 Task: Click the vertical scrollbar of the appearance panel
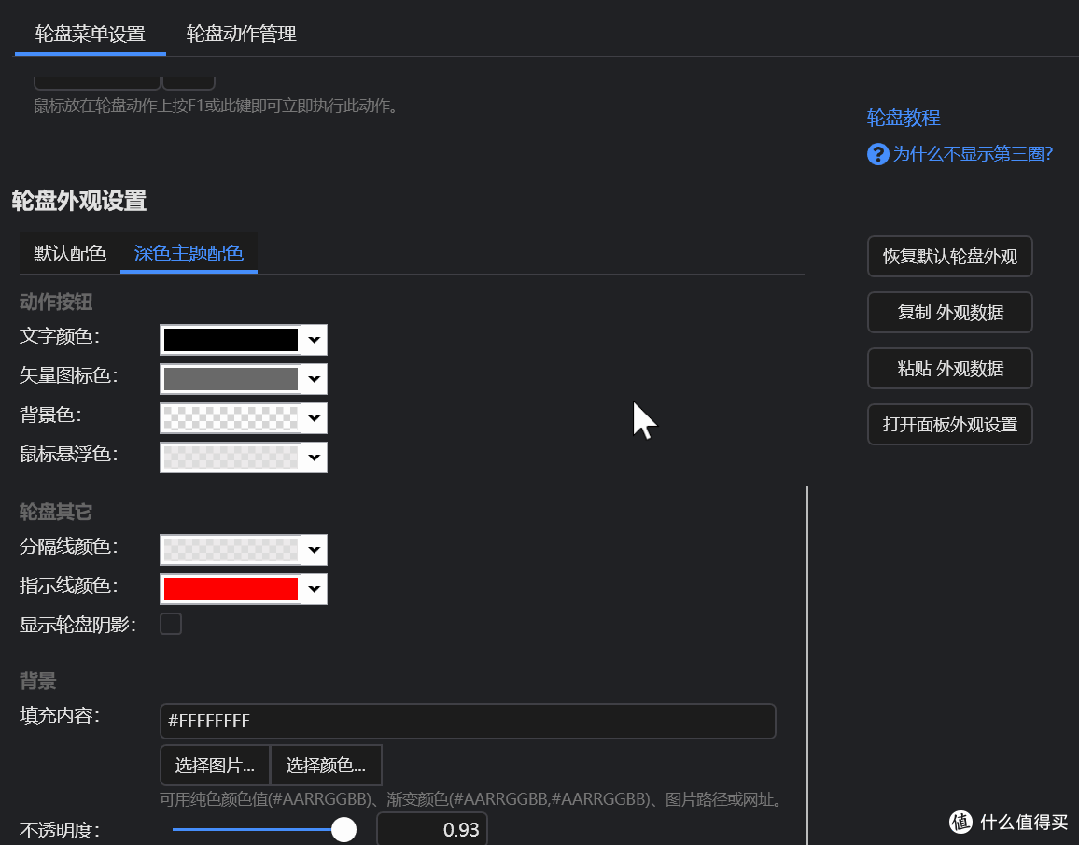(x=806, y=665)
